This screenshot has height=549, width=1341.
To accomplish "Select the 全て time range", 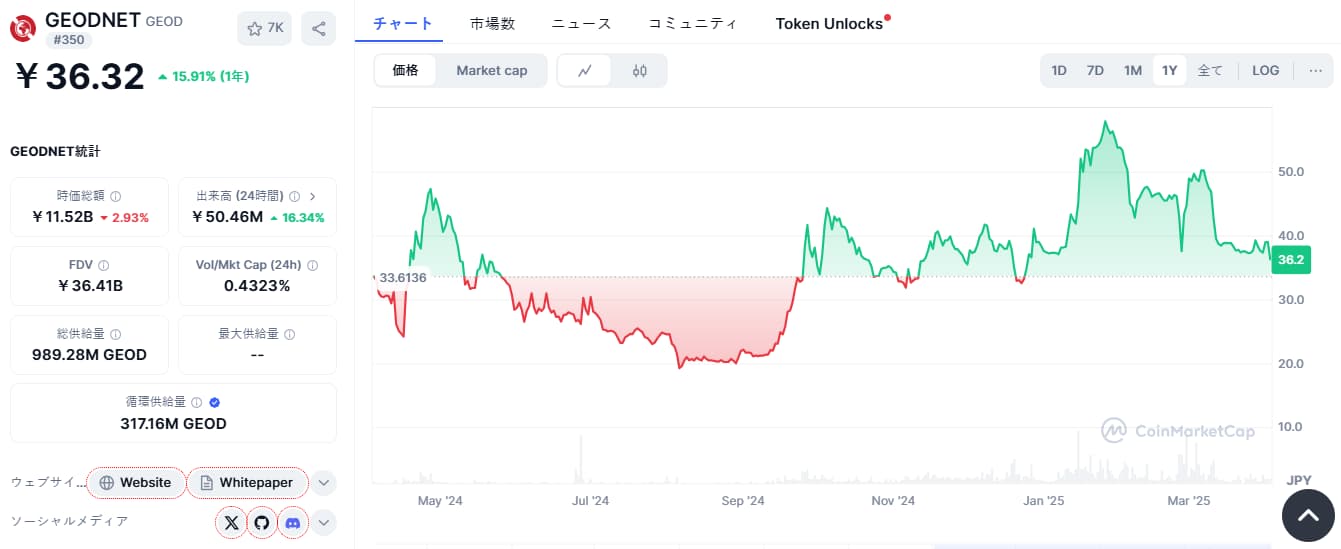I will pyautogui.click(x=1210, y=70).
